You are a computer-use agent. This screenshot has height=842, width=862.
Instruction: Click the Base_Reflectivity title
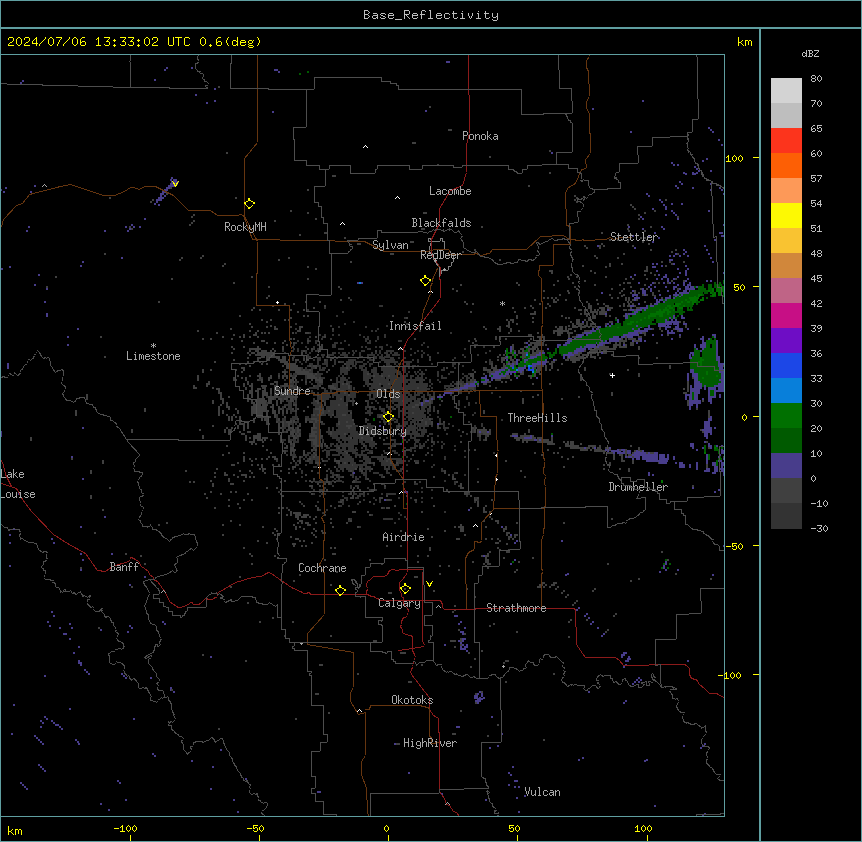tap(431, 15)
